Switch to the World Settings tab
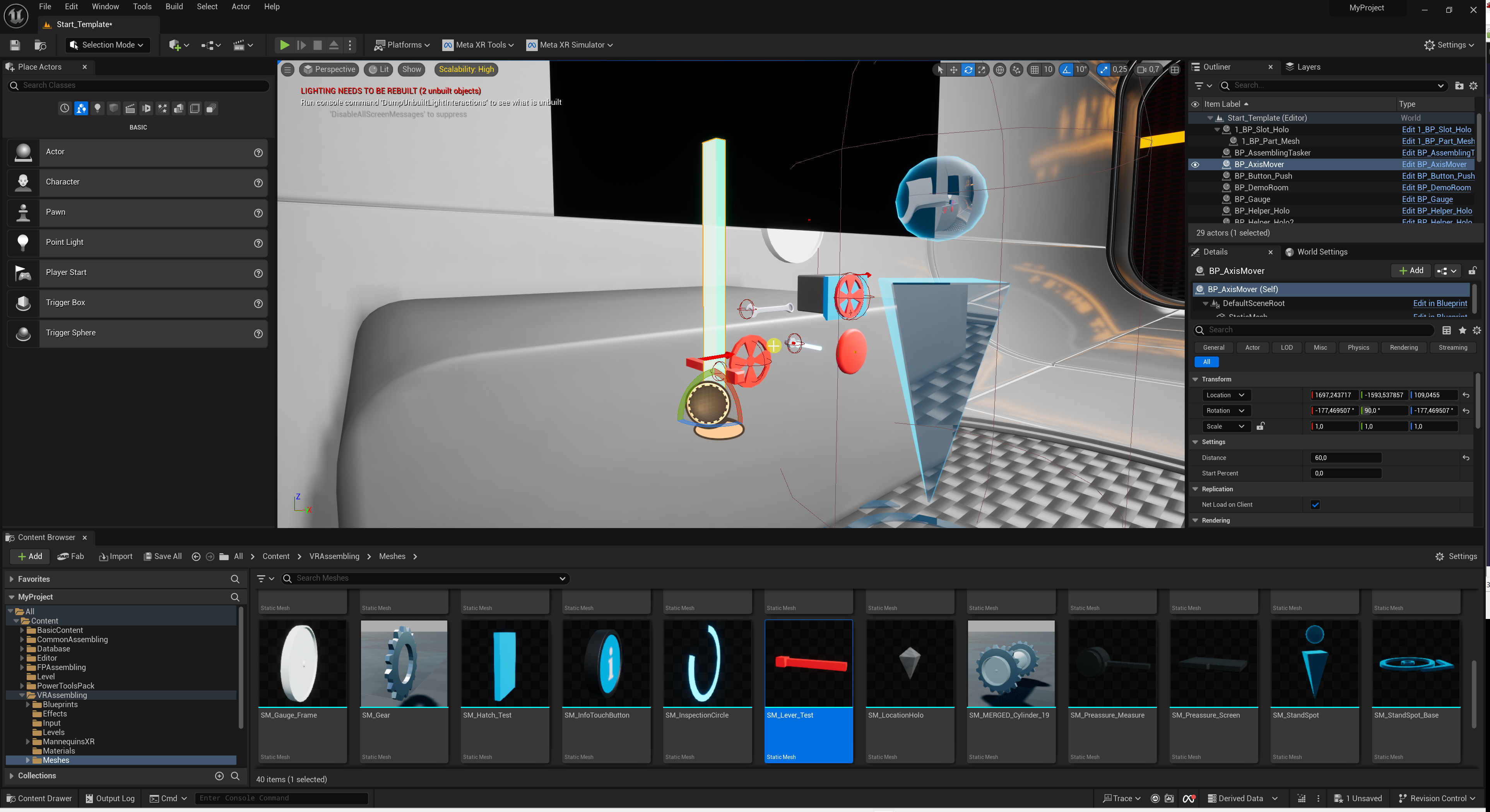 [1322, 251]
